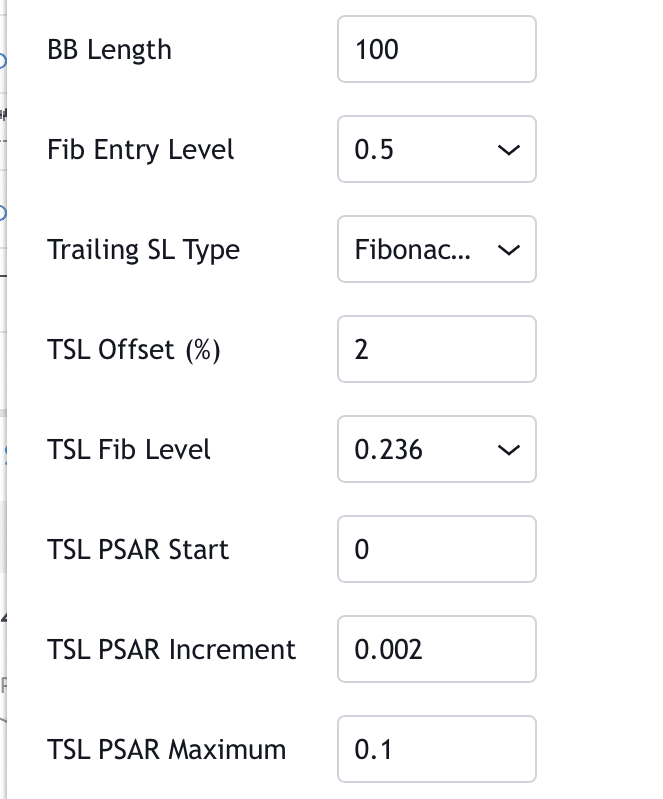The width and height of the screenshot is (663, 799).
Task: Click the TSL Offset (%) label
Action: click(134, 350)
